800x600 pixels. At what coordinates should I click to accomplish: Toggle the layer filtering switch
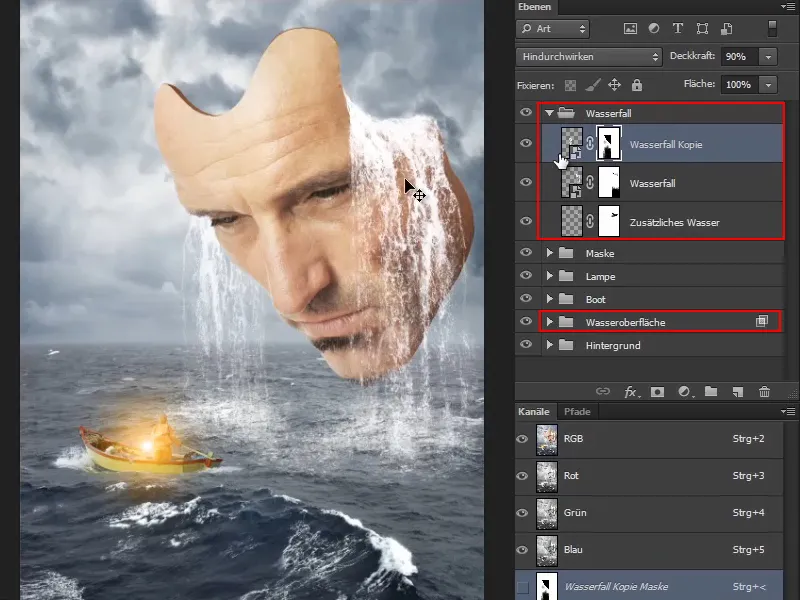pos(772,29)
